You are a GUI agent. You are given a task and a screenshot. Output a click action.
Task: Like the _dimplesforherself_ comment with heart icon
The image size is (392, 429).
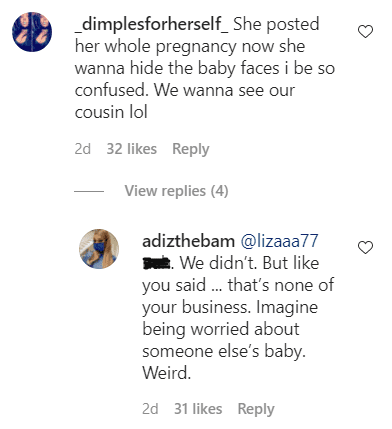coord(365,32)
